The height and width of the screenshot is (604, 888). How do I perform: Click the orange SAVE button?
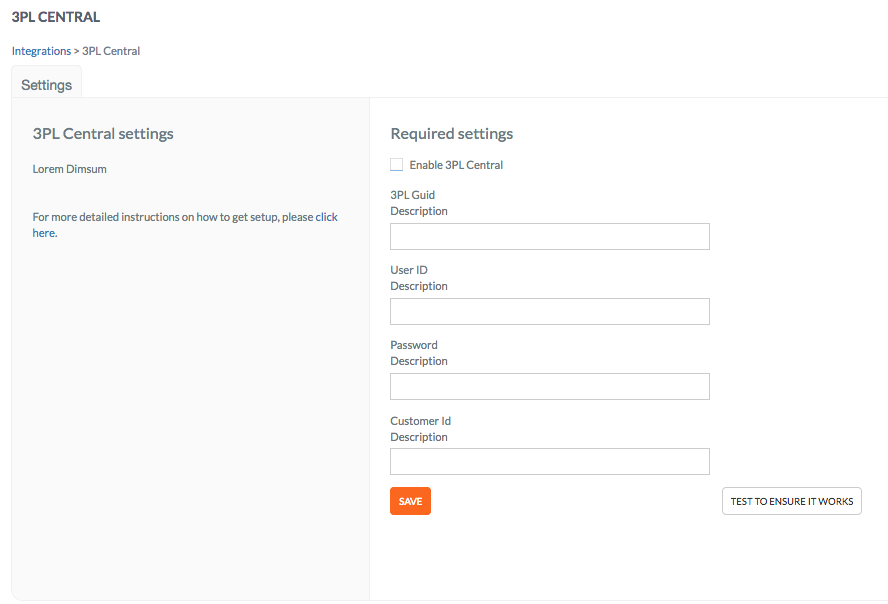point(410,501)
